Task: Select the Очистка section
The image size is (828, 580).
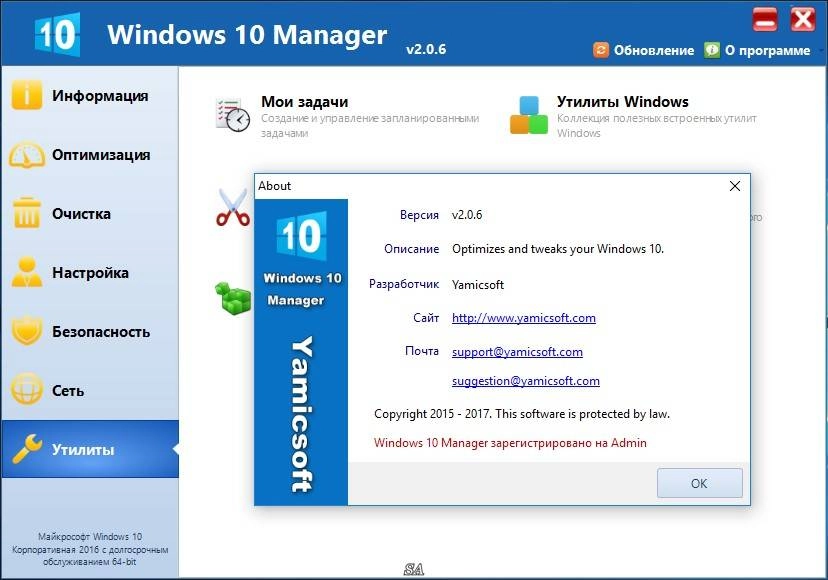Action: tap(81, 214)
